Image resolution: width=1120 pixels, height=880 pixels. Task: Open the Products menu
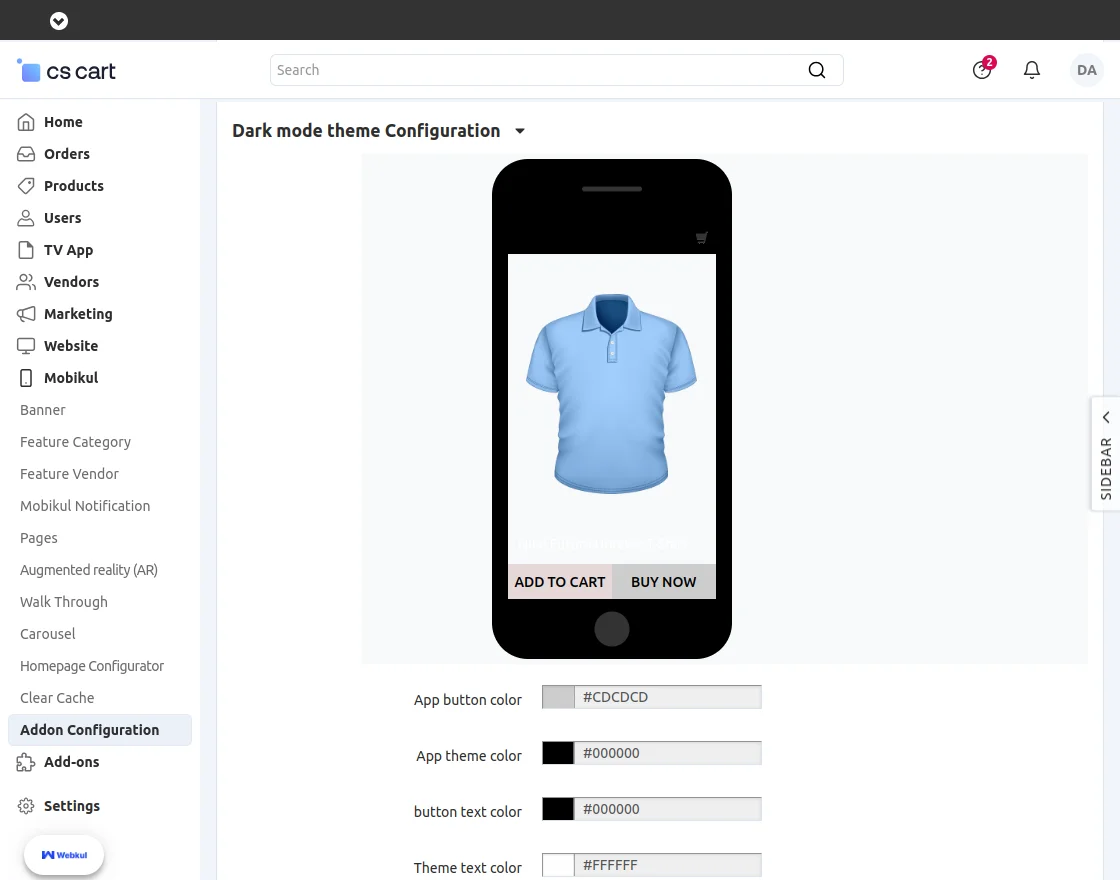click(x=73, y=186)
